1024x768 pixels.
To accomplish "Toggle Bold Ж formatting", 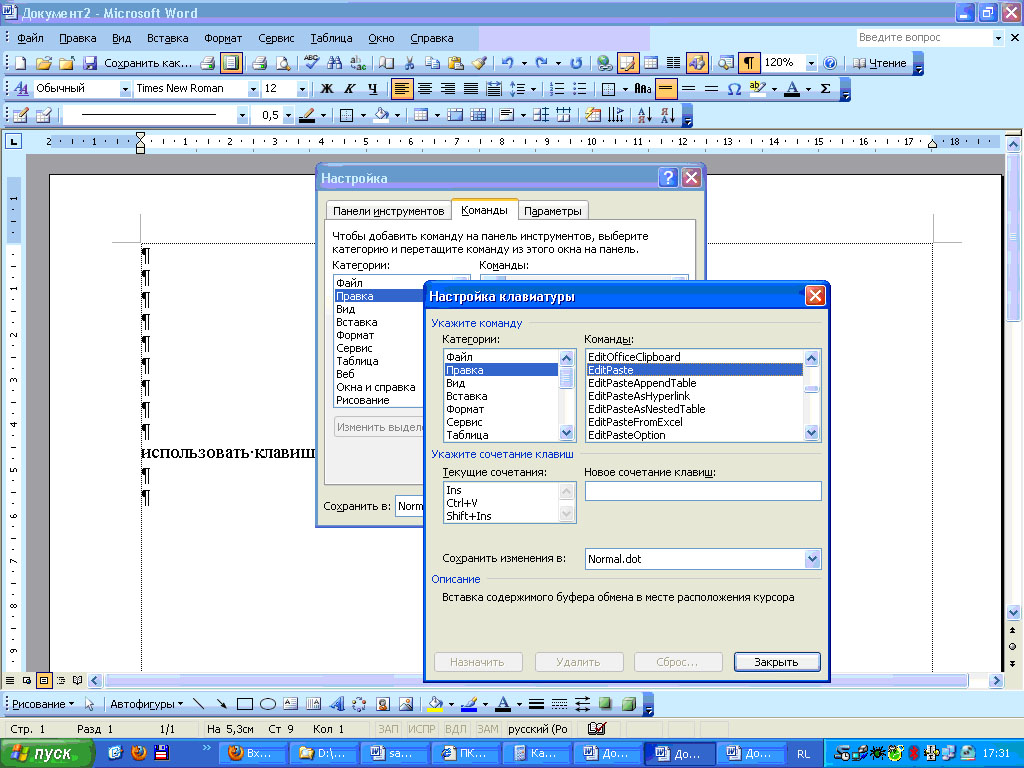I will pos(327,89).
